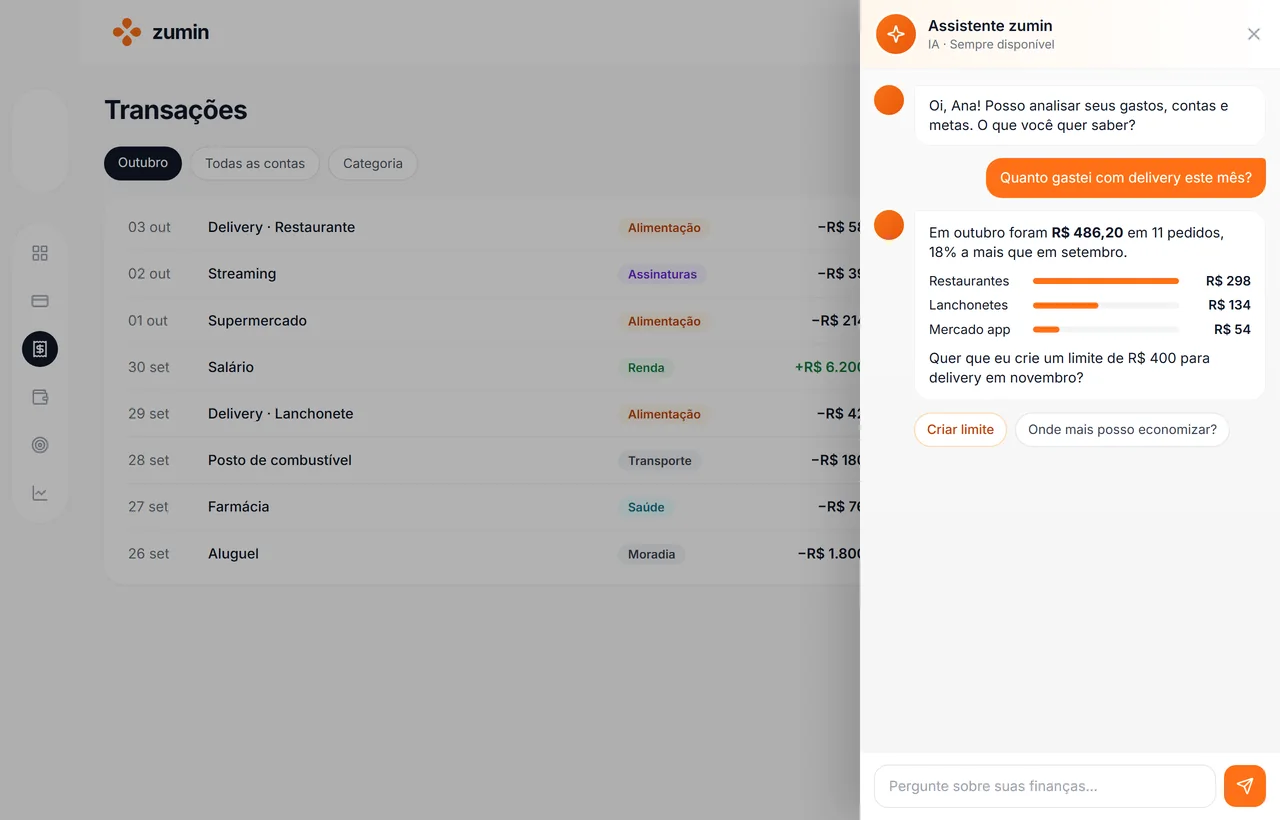Click "Onde mais posso economizar?" suggestion
1280x820 pixels.
(x=1122, y=430)
